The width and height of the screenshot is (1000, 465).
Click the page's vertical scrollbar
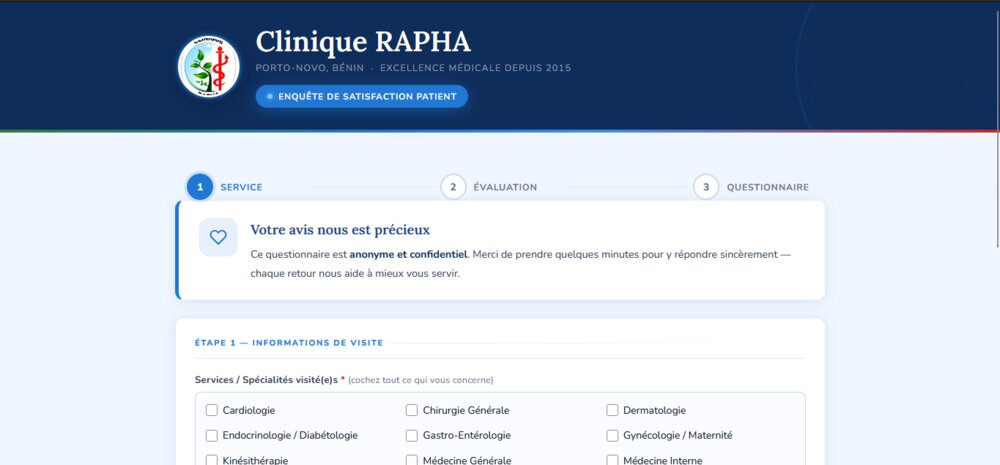997,128
